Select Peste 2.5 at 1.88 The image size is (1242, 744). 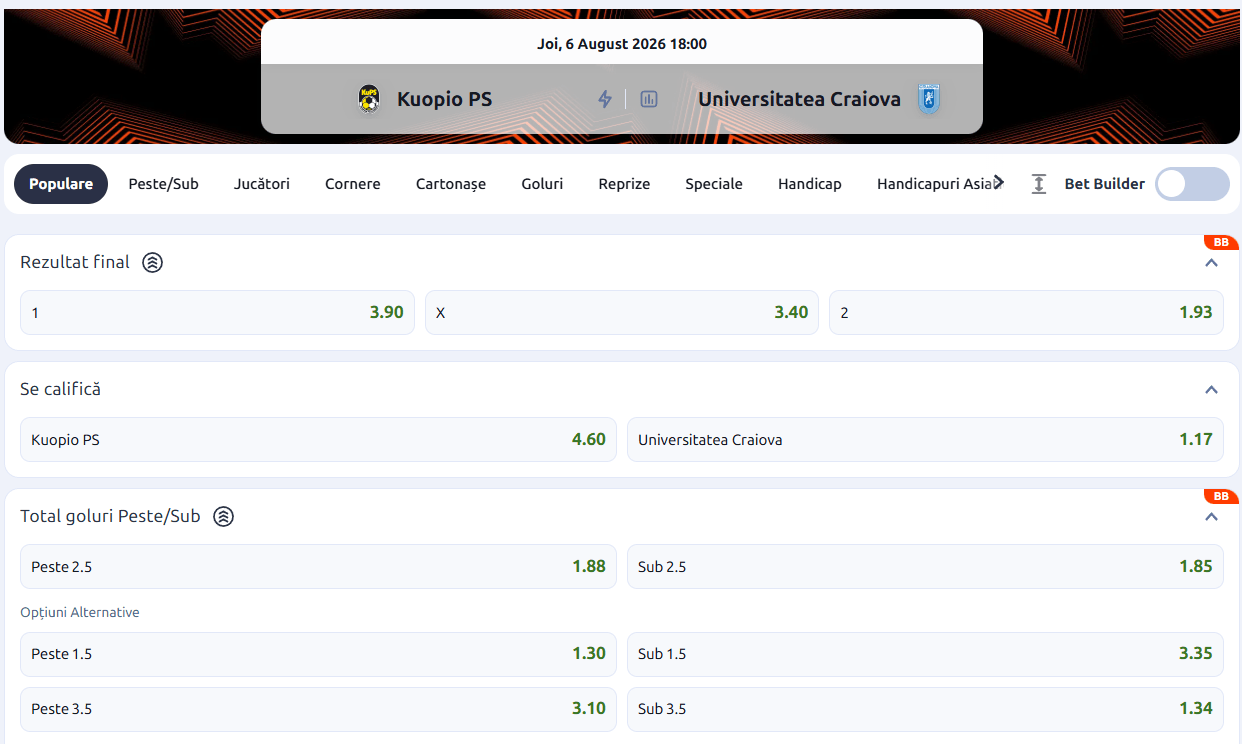coord(318,567)
